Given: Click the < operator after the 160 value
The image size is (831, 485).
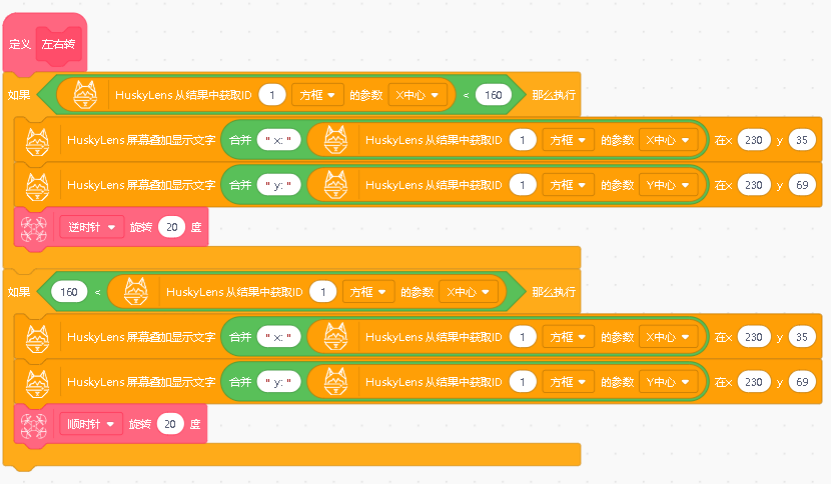Looking at the screenshot, I should pyautogui.click(x=98, y=293).
